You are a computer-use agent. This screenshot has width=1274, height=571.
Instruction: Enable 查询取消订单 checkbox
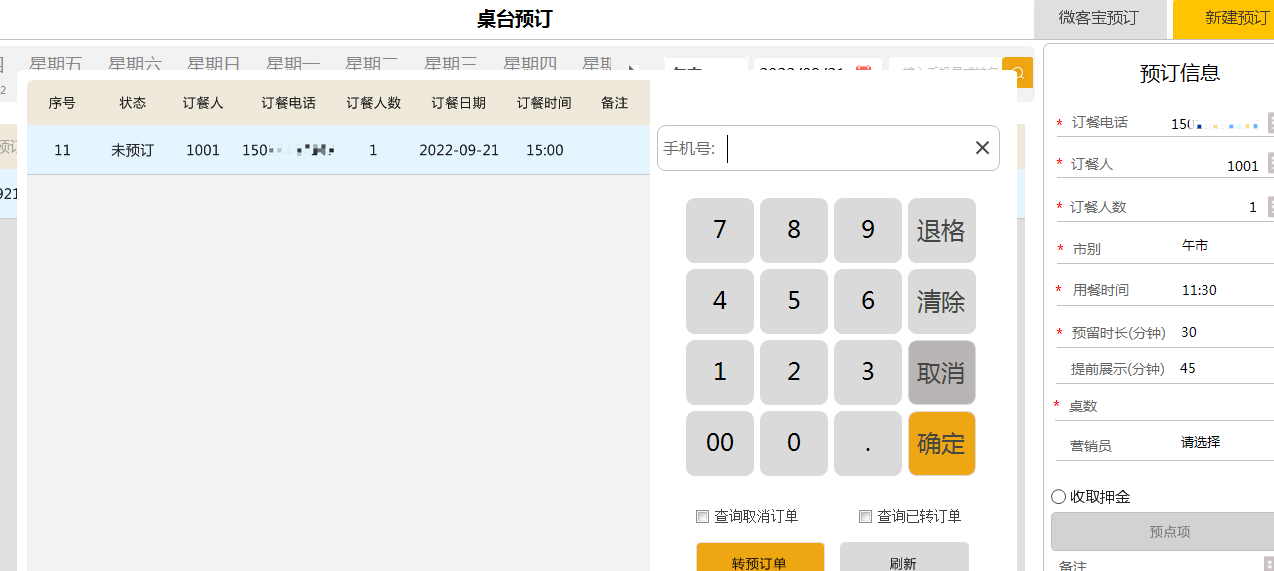[703, 517]
